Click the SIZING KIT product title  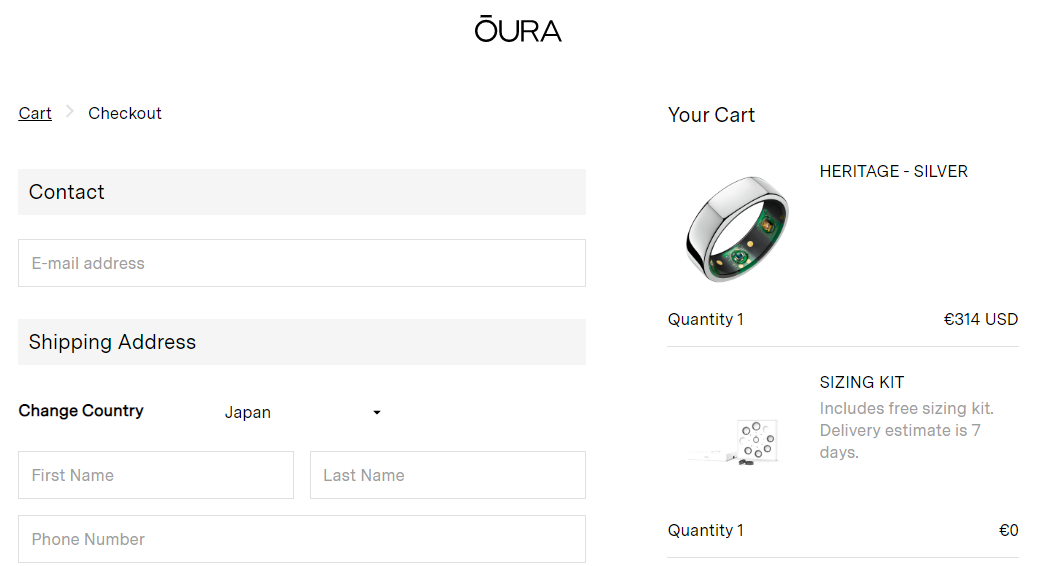(x=861, y=382)
